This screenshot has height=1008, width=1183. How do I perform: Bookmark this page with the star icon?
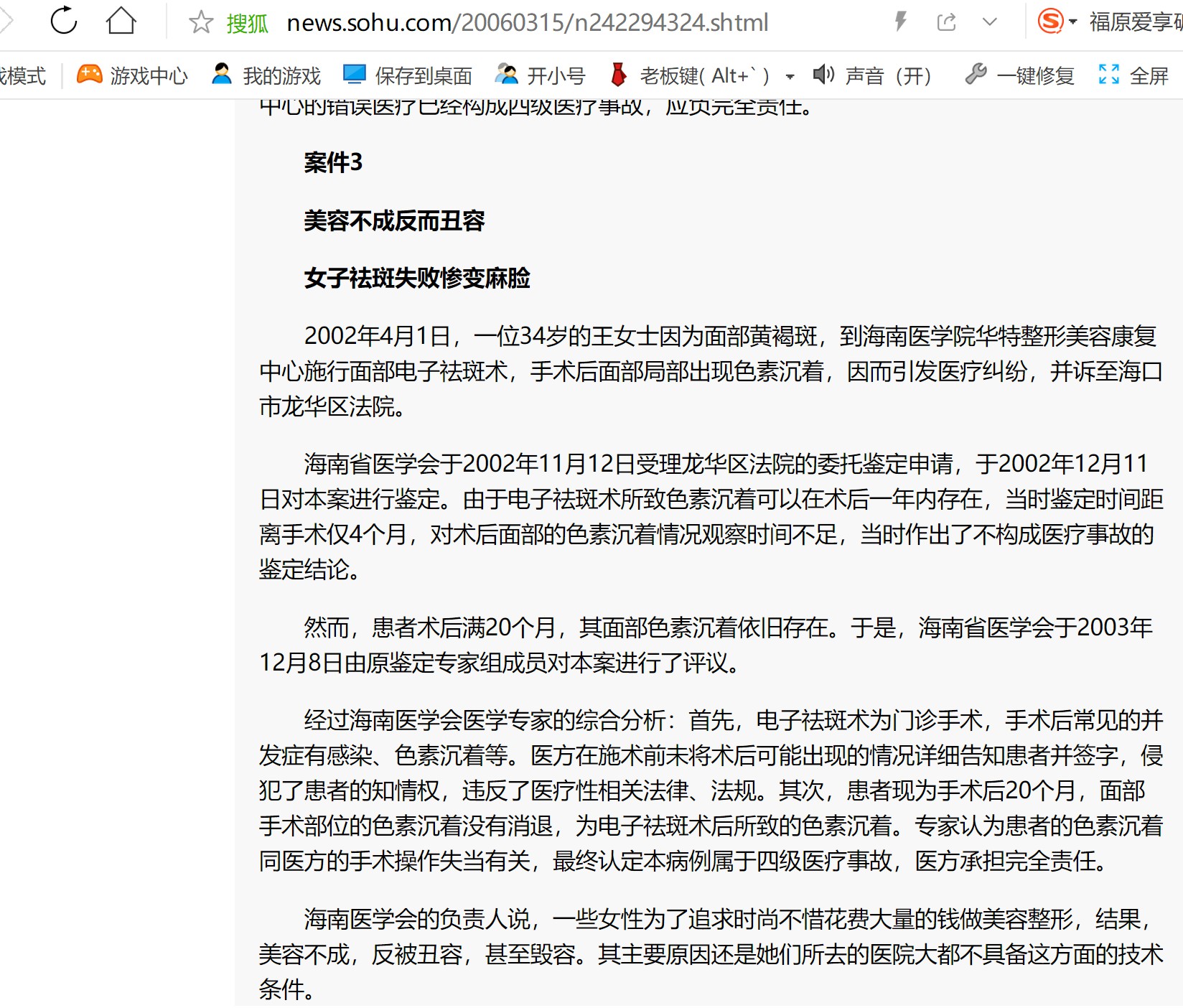201,22
